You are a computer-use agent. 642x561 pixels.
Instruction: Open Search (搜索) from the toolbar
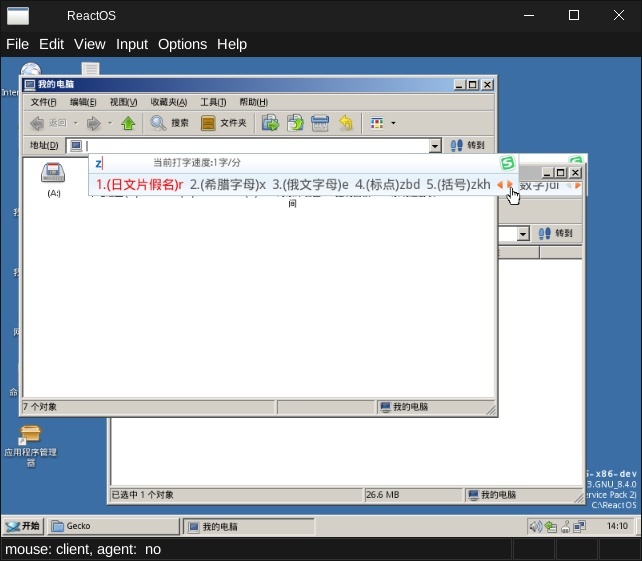[x=170, y=123]
